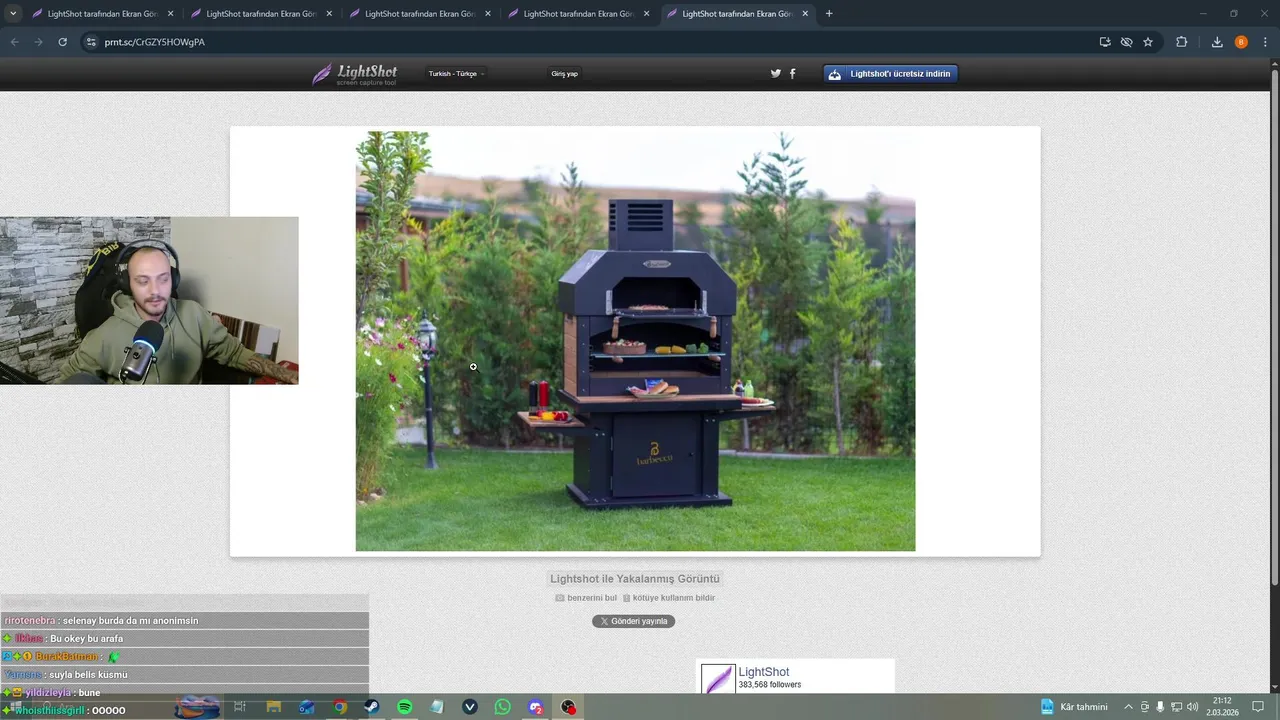This screenshot has width=1280, height=720.
Task: Click the crossed-eye tracking protection icon
Action: click(x=1126, y=42)
